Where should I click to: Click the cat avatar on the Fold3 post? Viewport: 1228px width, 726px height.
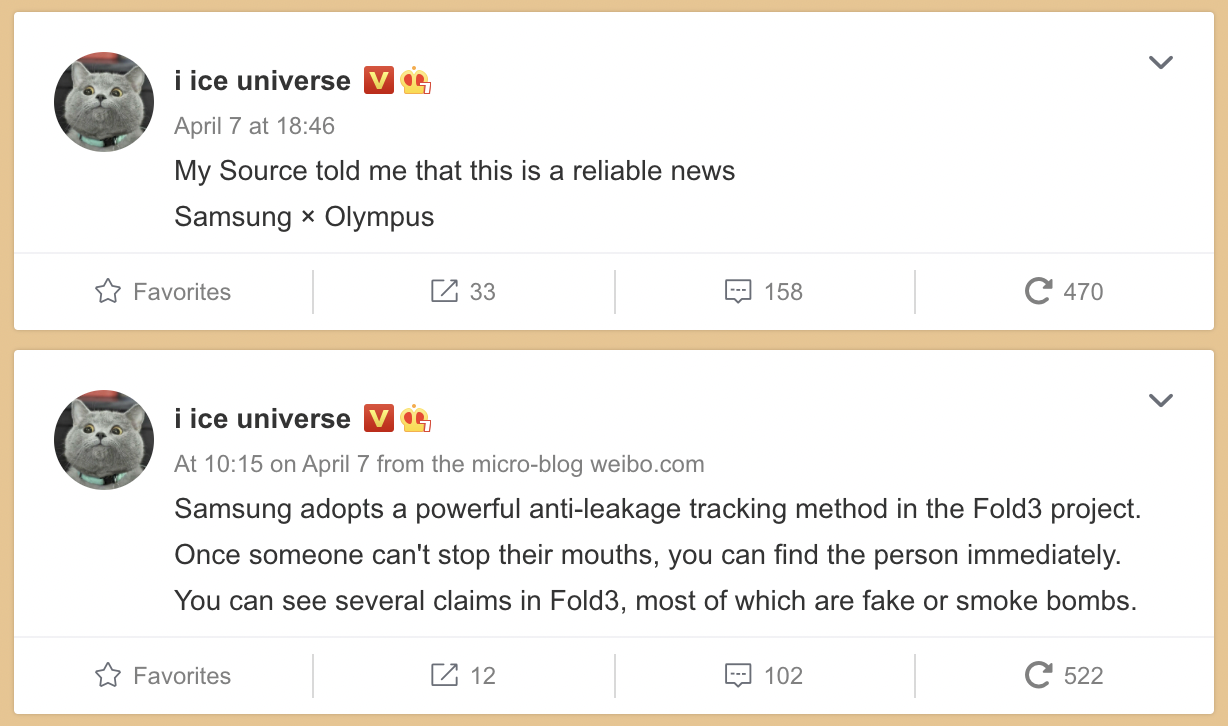103,440
